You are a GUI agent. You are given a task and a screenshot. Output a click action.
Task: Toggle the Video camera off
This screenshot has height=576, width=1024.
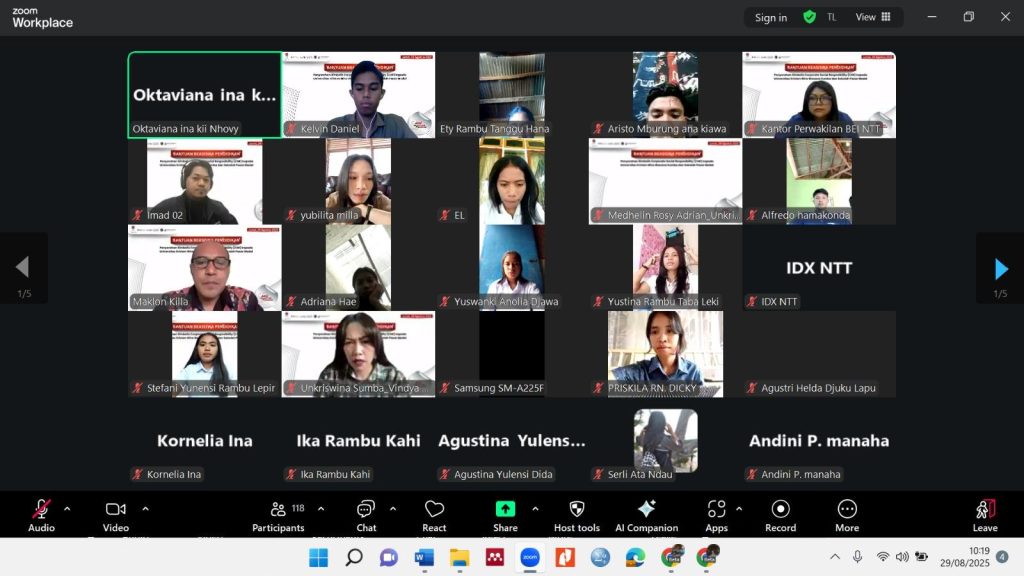pos(116,515)
